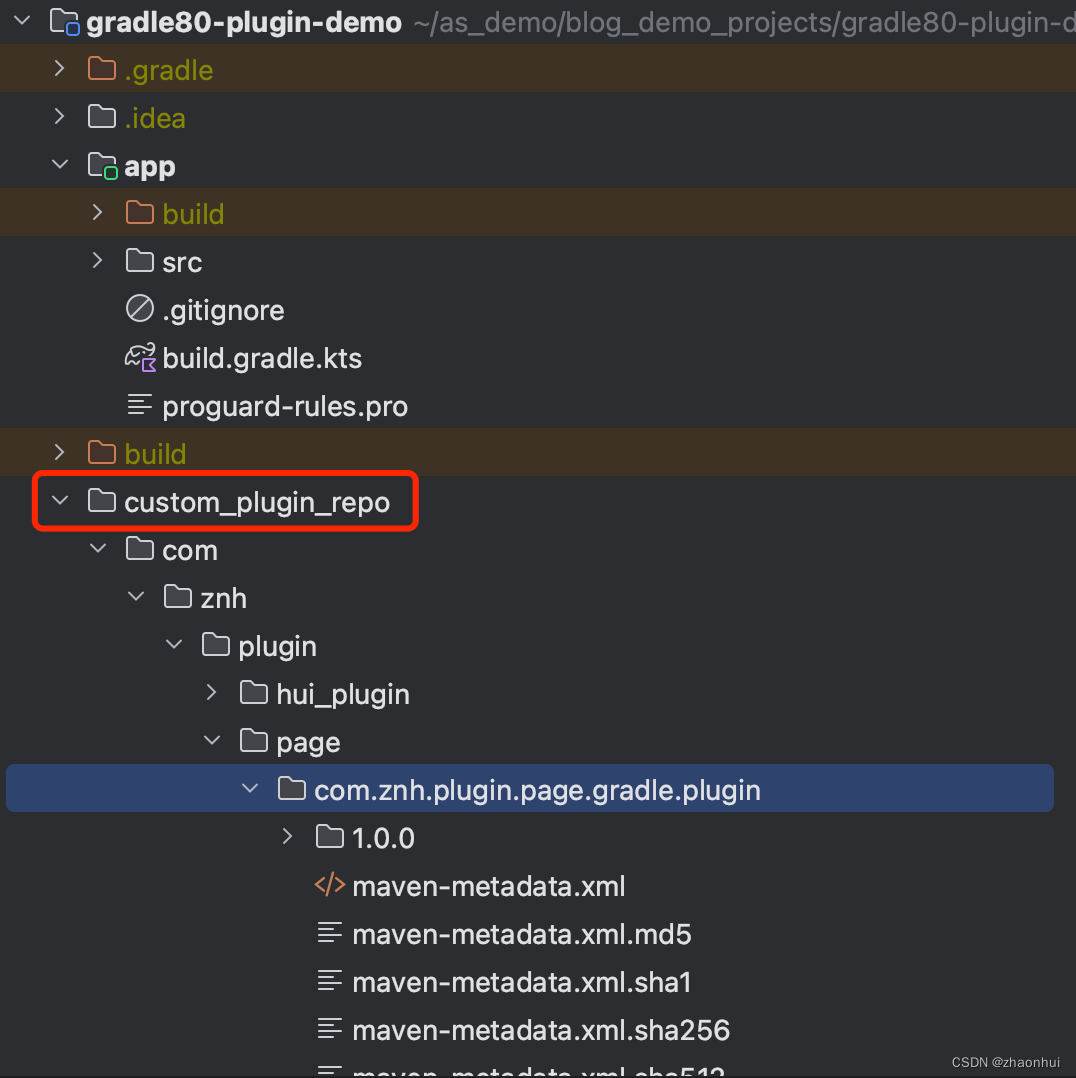Click the text file icon beside proguard-rules.pro
The image size is (1076, 1078).
[x=140, y=405]
